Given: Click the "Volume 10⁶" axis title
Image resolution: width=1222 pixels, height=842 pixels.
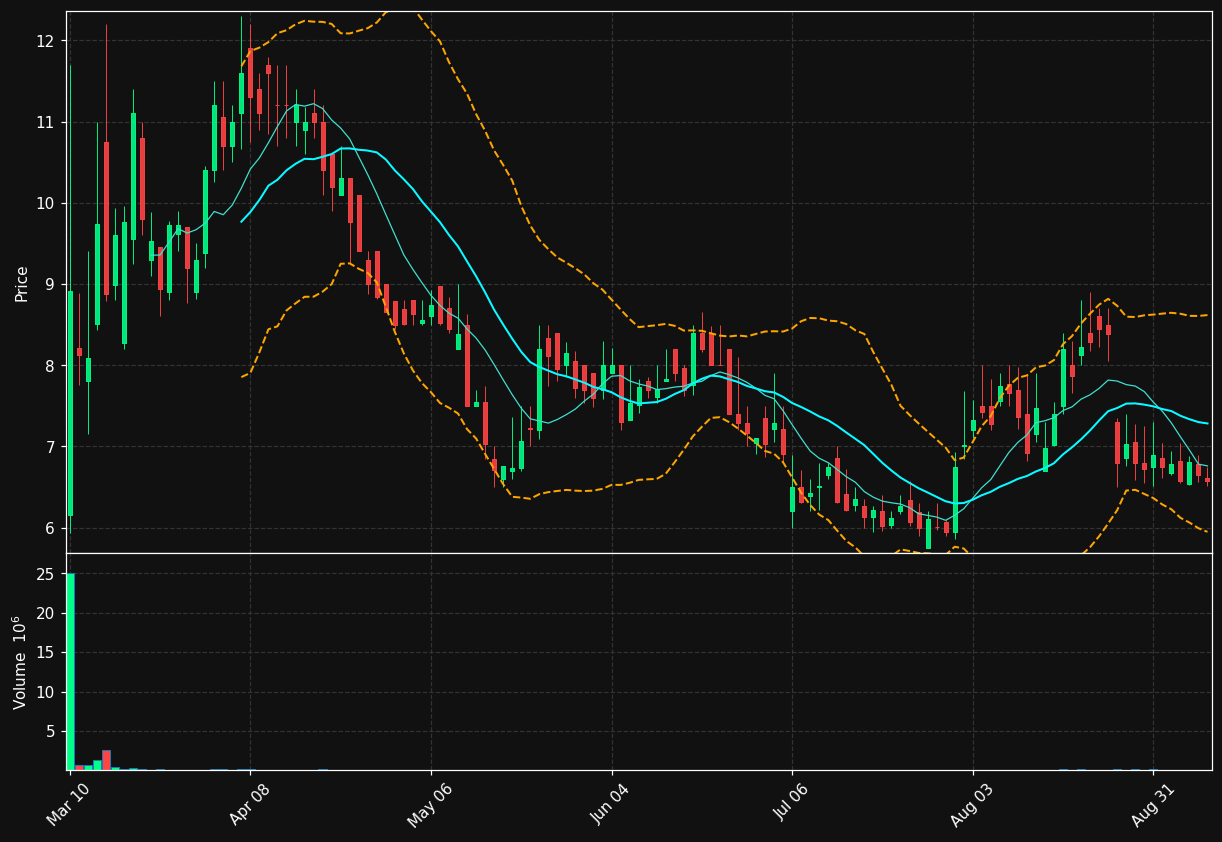Looking at the screenshot, I should (20, 662).
